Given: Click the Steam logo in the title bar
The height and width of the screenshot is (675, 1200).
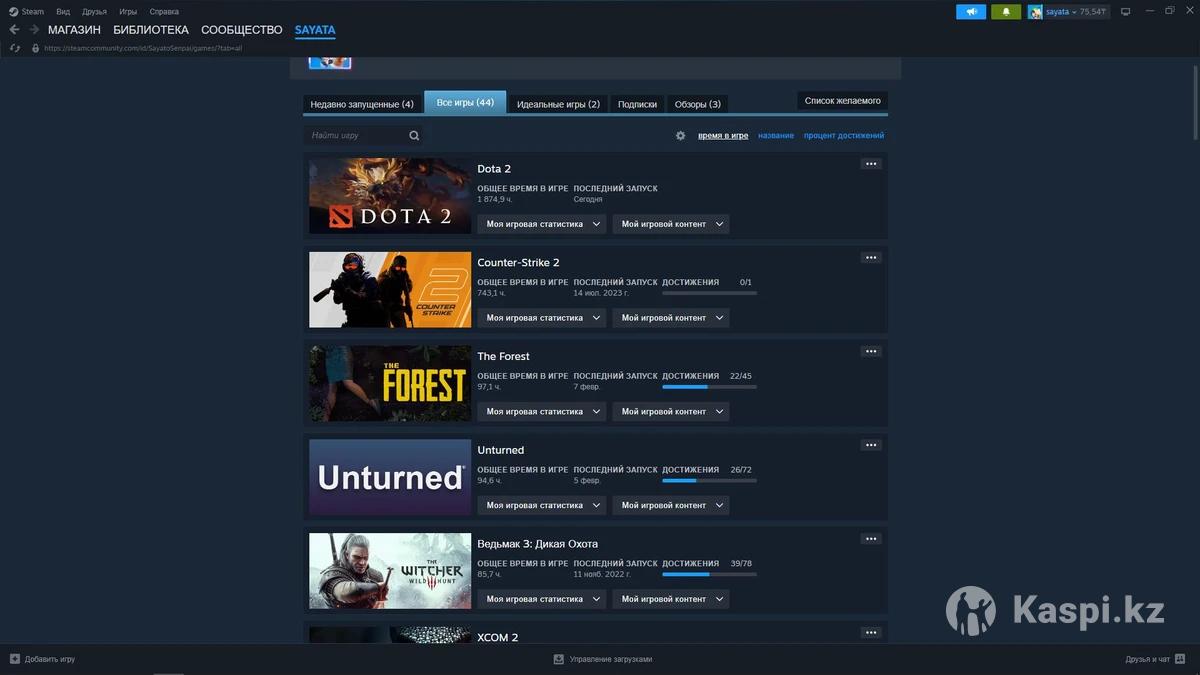Looking at the screenshot, I should click(x=13, y=12).
